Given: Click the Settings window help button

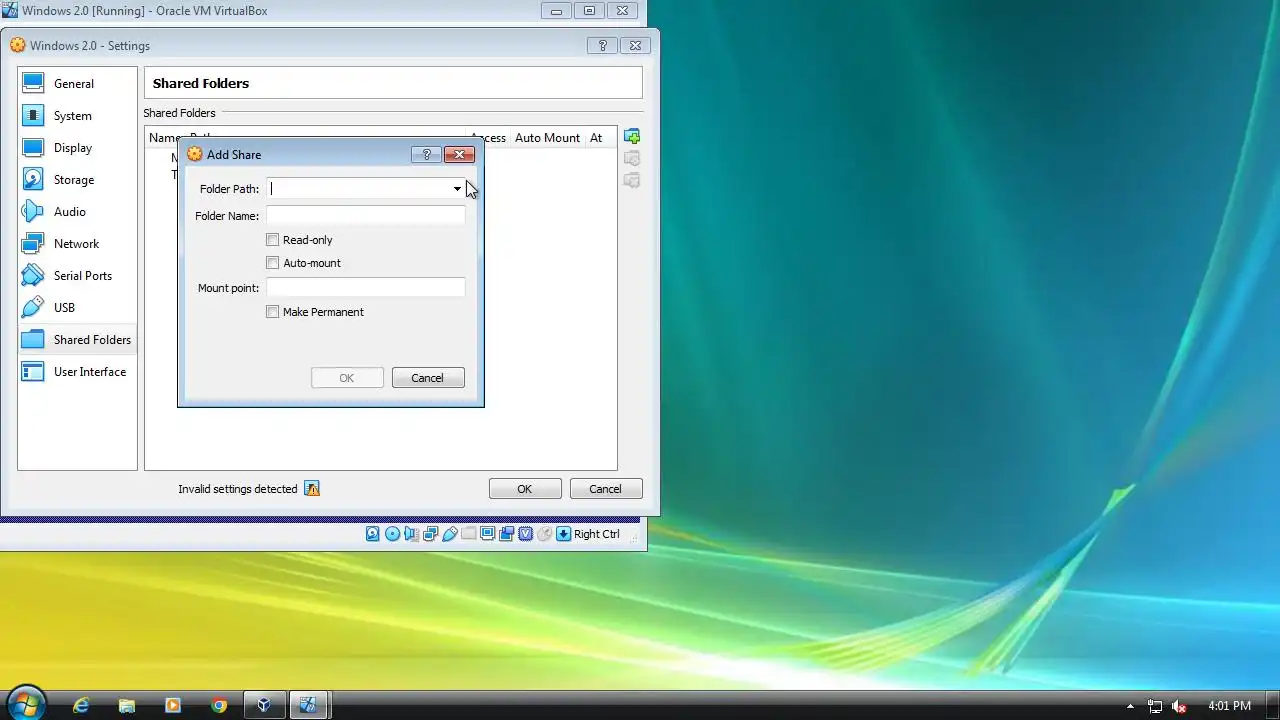Looking at the screenshot, I should (x=602, y=46).
